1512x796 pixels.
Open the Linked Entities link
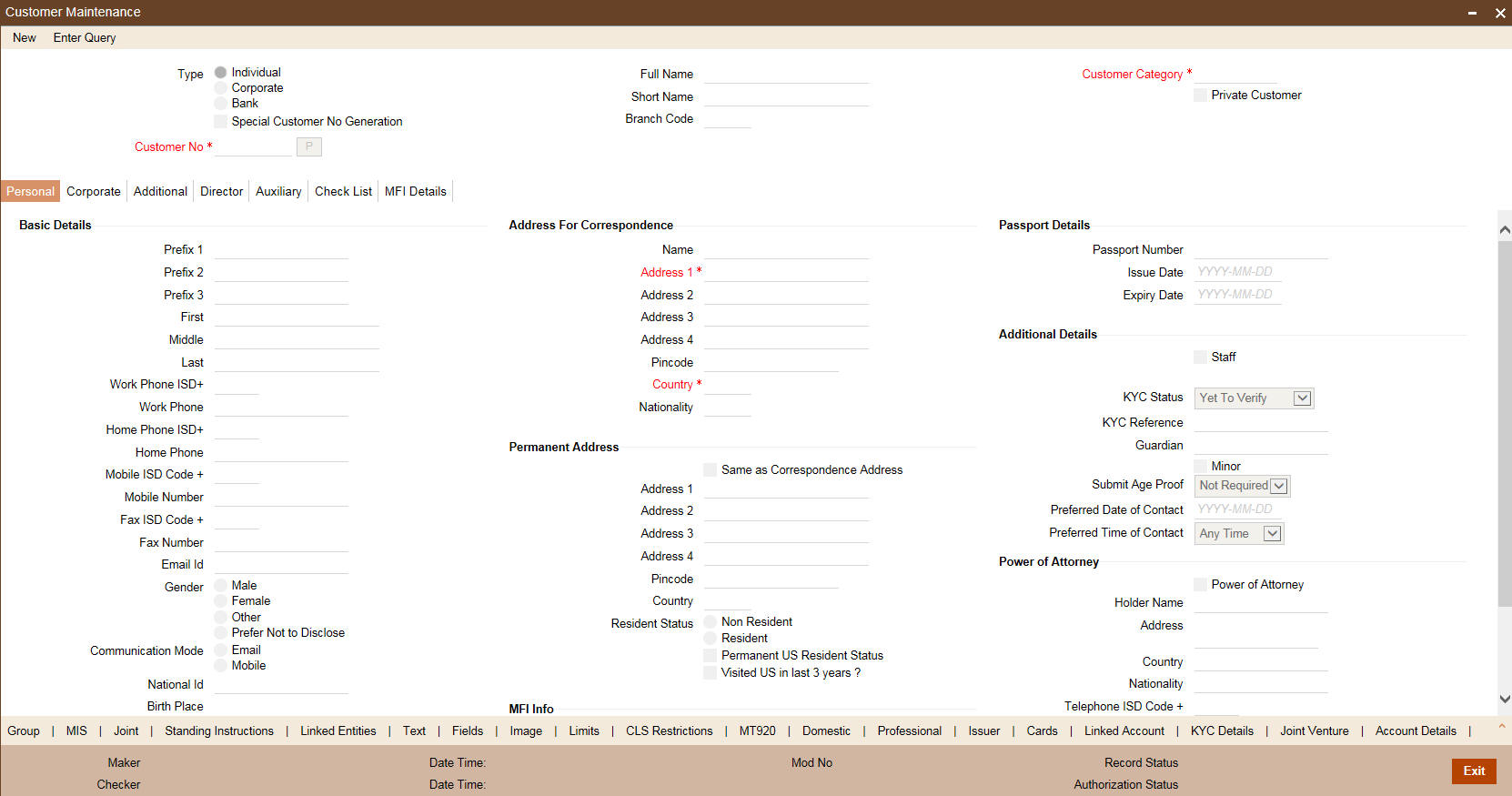coord(338,731)
